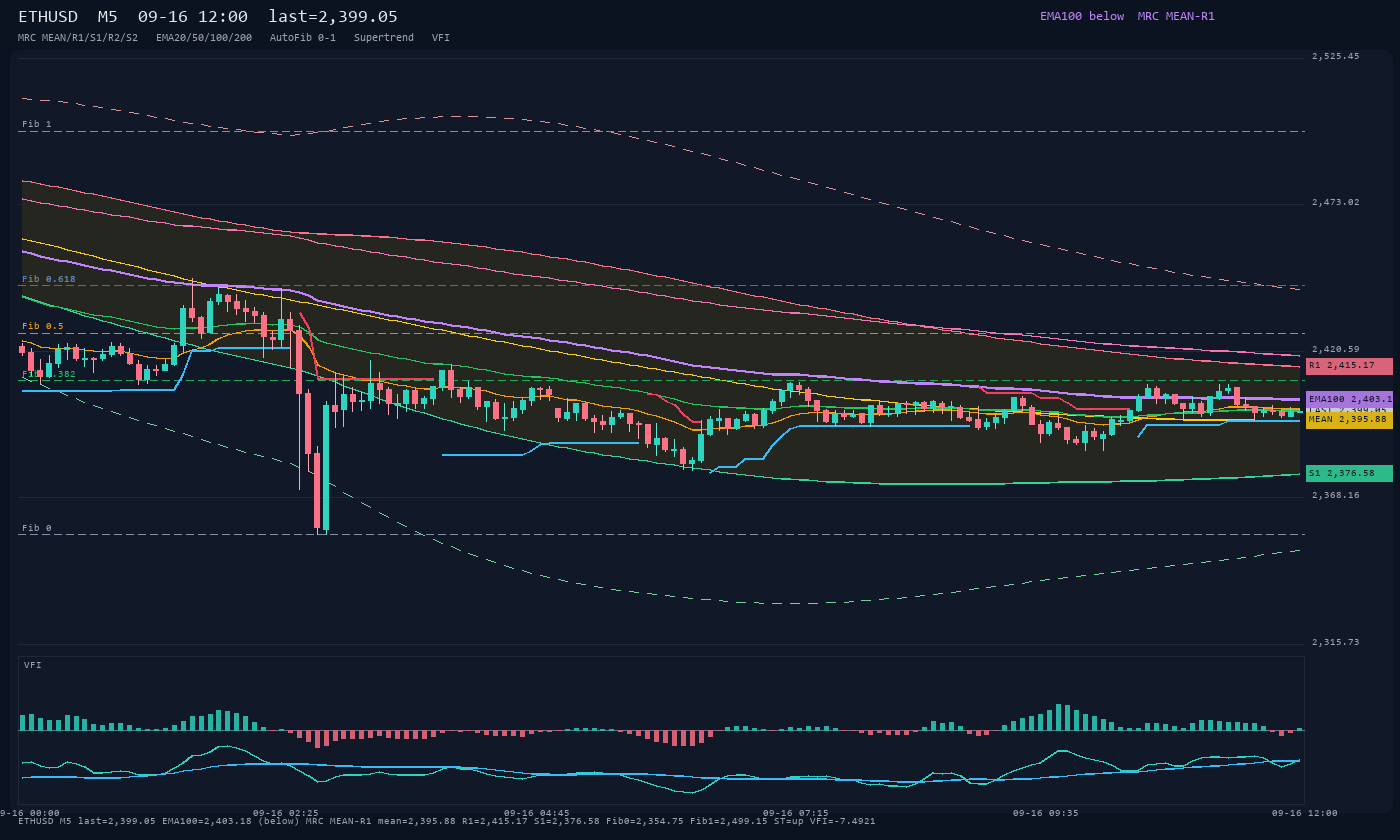Viewport: 1400px width, 840px height.
Task: Click the Fib 0.382 level label
Action: (x=49, y=374)
